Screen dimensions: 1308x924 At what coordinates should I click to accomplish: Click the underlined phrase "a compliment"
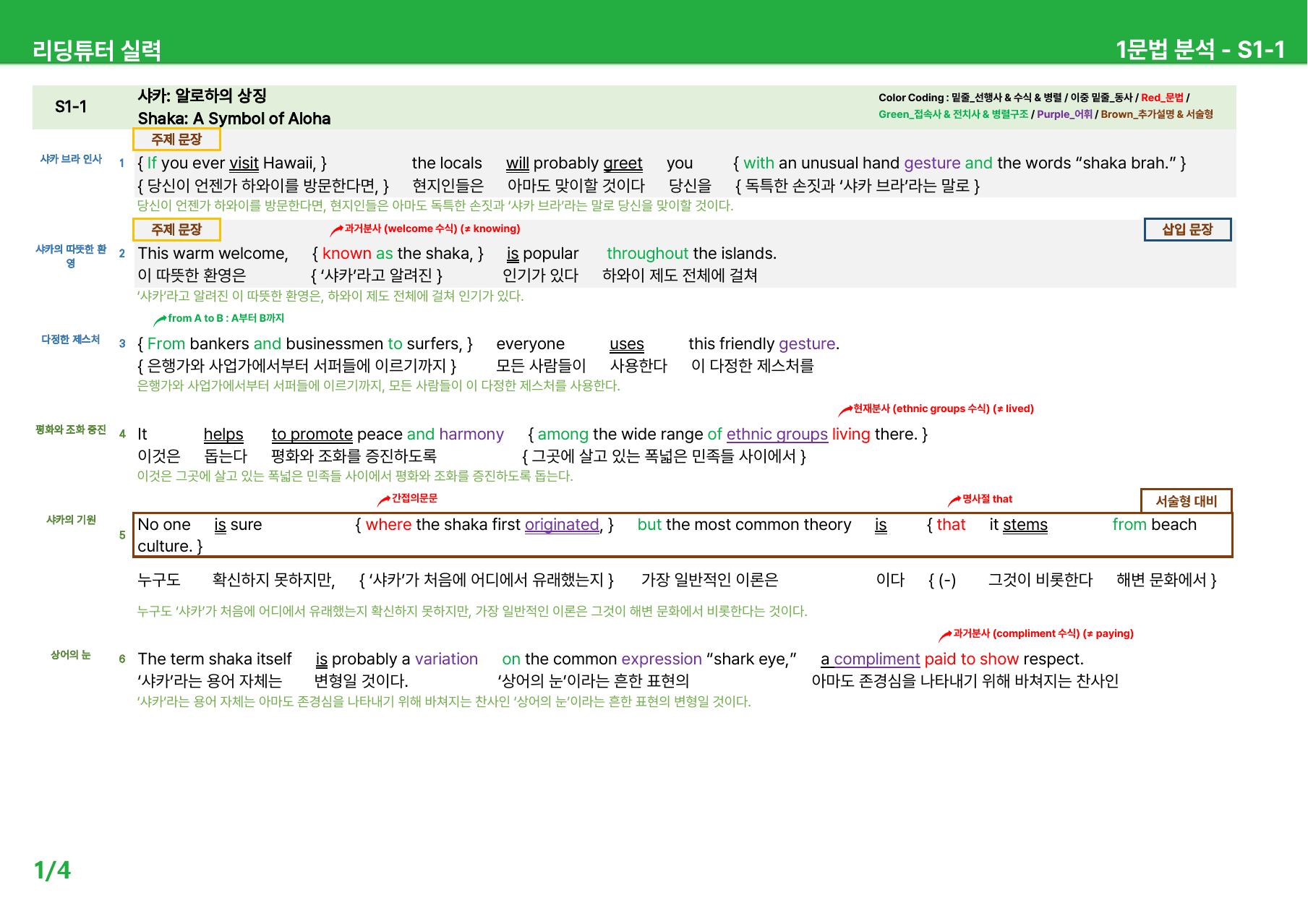[x=870, y=659]
